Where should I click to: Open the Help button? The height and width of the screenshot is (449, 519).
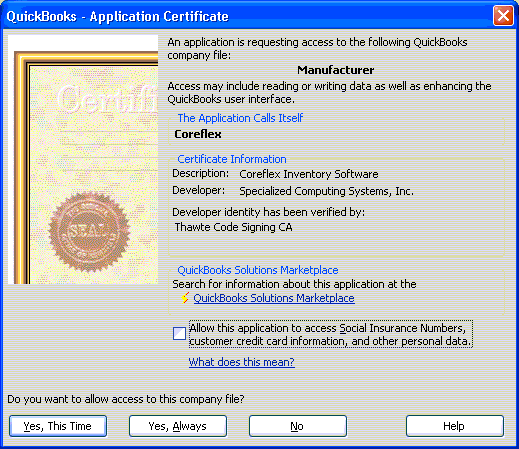pos(455,426)
